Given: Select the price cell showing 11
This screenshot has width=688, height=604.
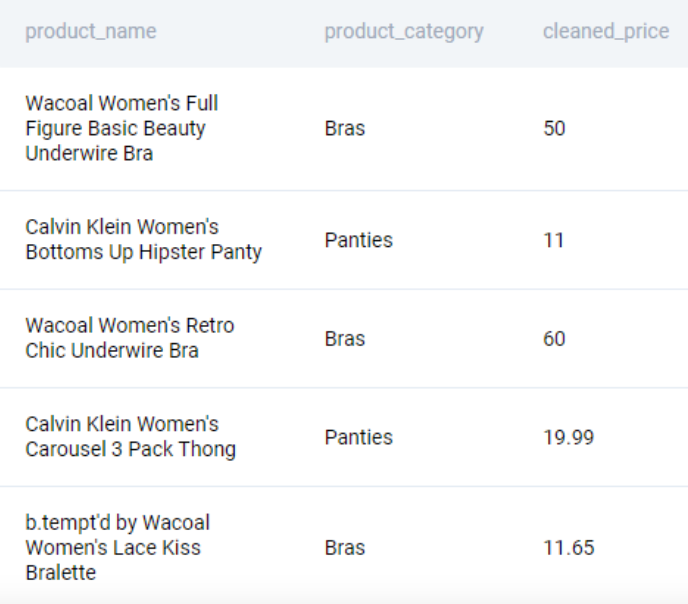Looking at the screenshot, I should coord(554,240).
